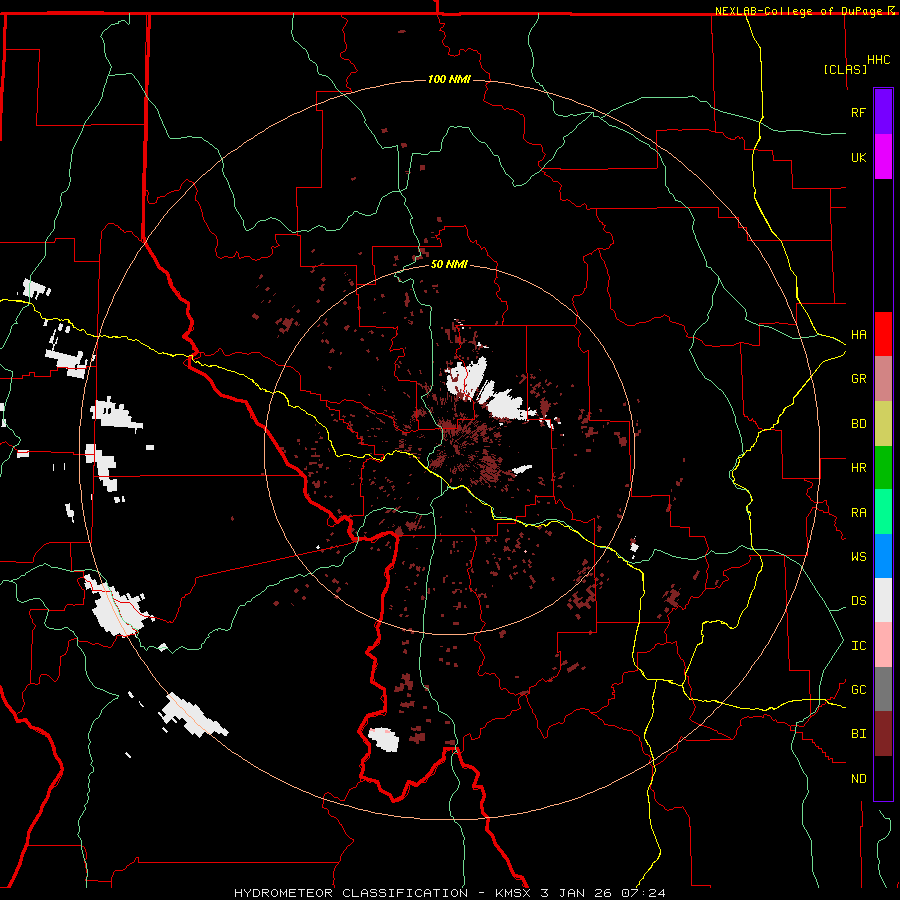Pick the DS white legend swatch
Image resolution: width=900 pixels, height=900 pixels.
[x=883, y=600]
